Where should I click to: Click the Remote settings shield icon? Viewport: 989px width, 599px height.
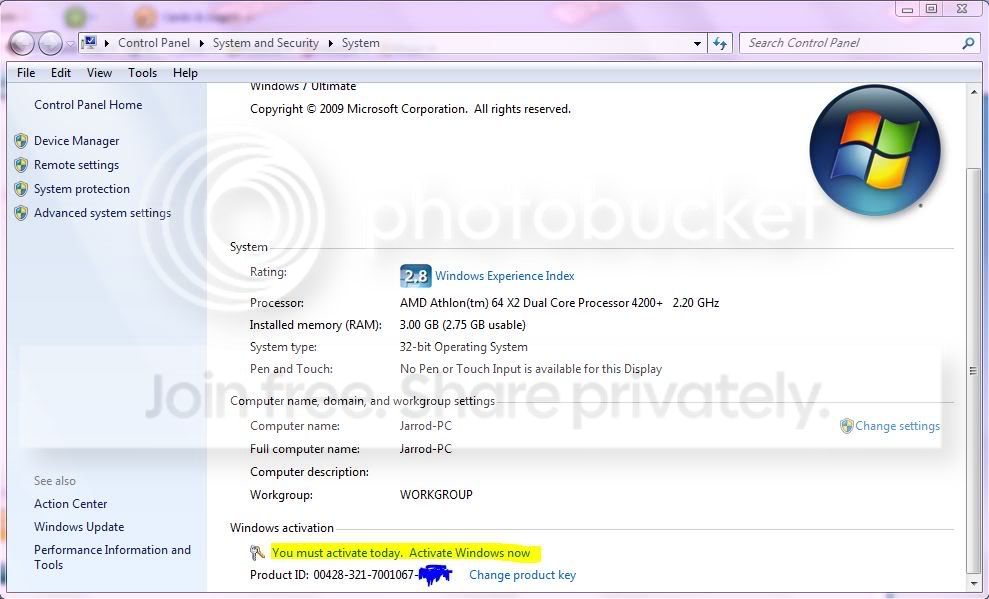pyautogui.click(x=21, y=165)
